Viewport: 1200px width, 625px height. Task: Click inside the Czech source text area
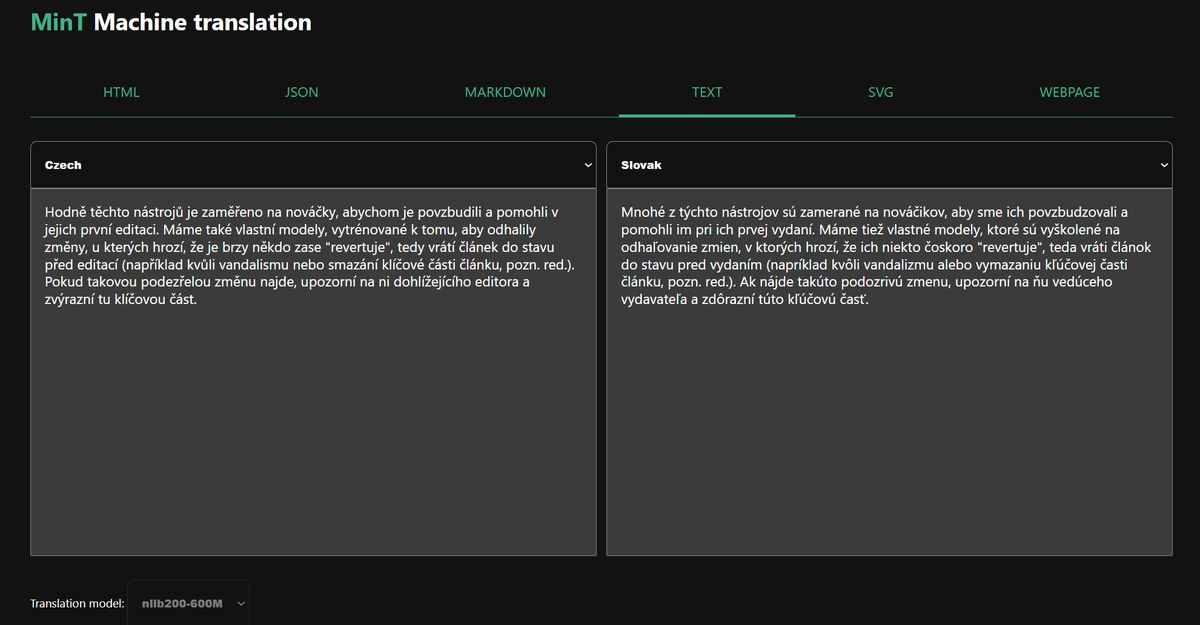click(x=313, y=372)
